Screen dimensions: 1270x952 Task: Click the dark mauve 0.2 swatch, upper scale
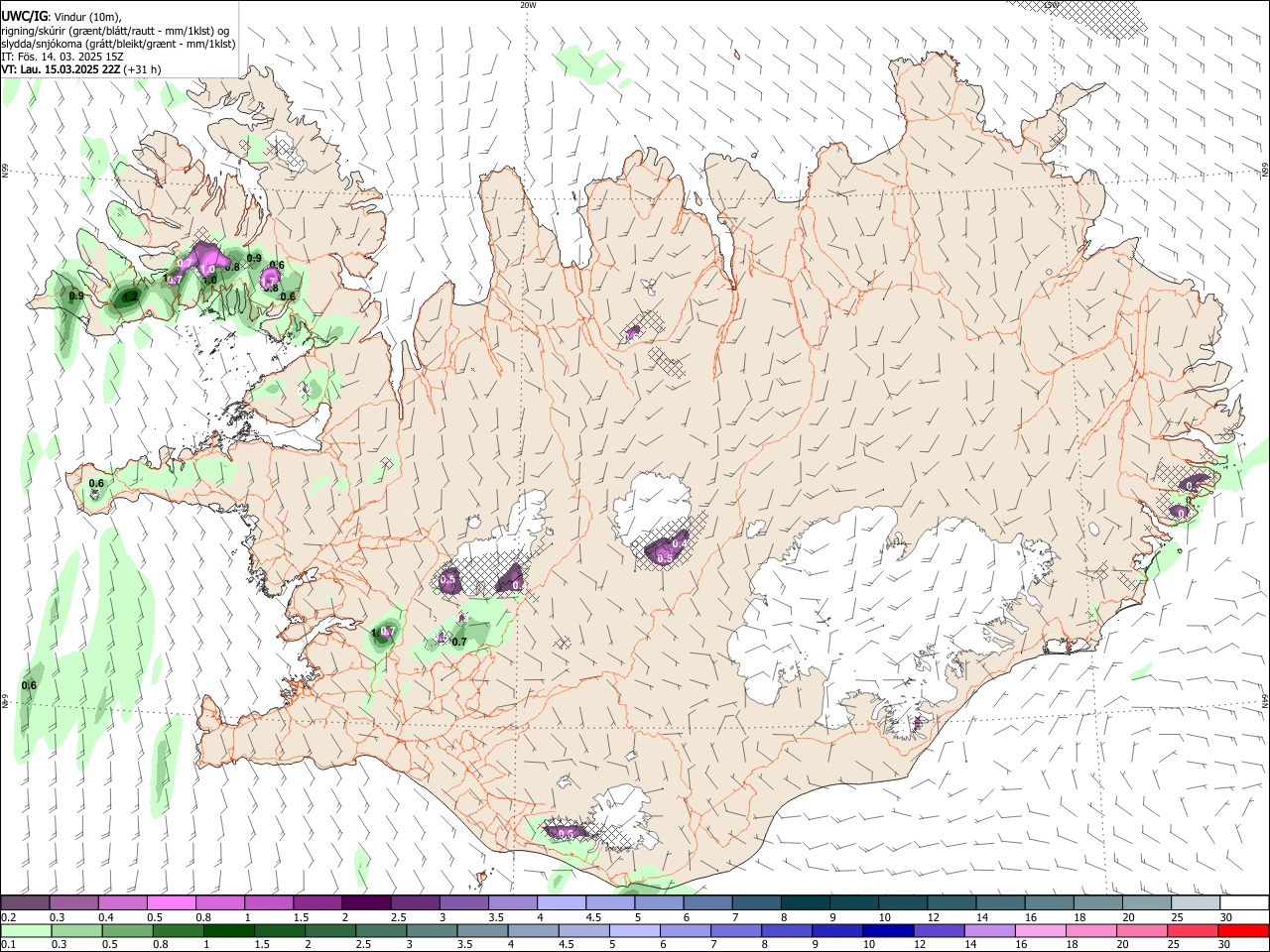(x=26, y=903)
